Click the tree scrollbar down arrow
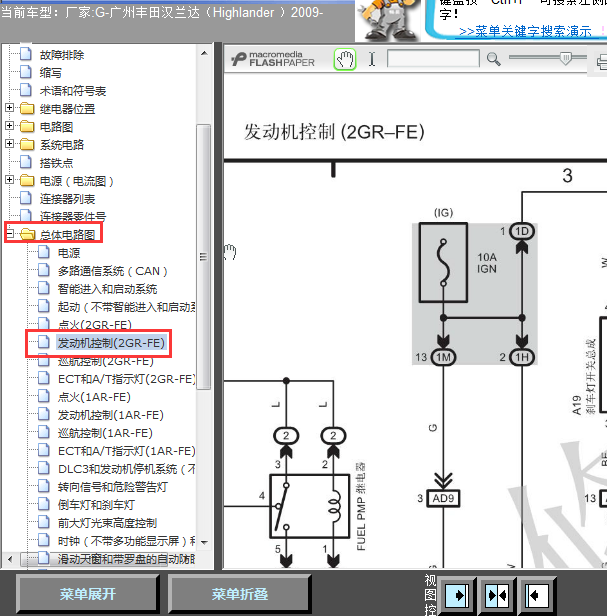The image size is (607, 616). [204, 542]
